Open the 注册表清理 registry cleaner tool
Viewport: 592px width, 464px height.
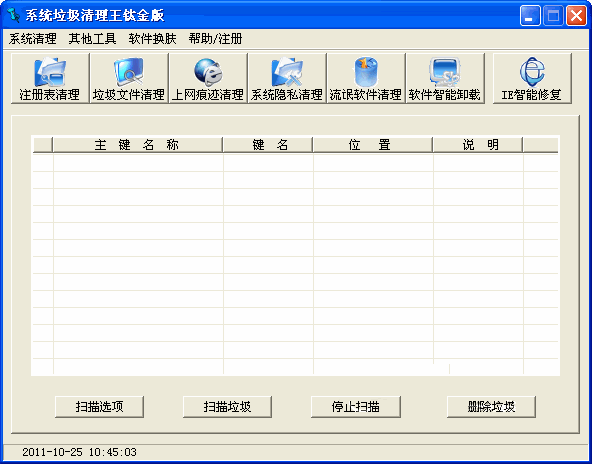click(50, 78)
